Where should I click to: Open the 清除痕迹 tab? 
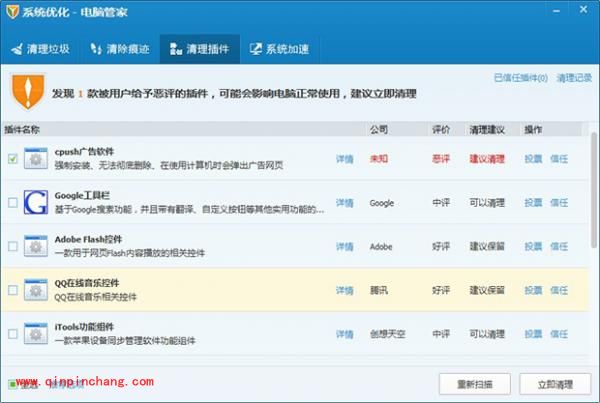119,48
